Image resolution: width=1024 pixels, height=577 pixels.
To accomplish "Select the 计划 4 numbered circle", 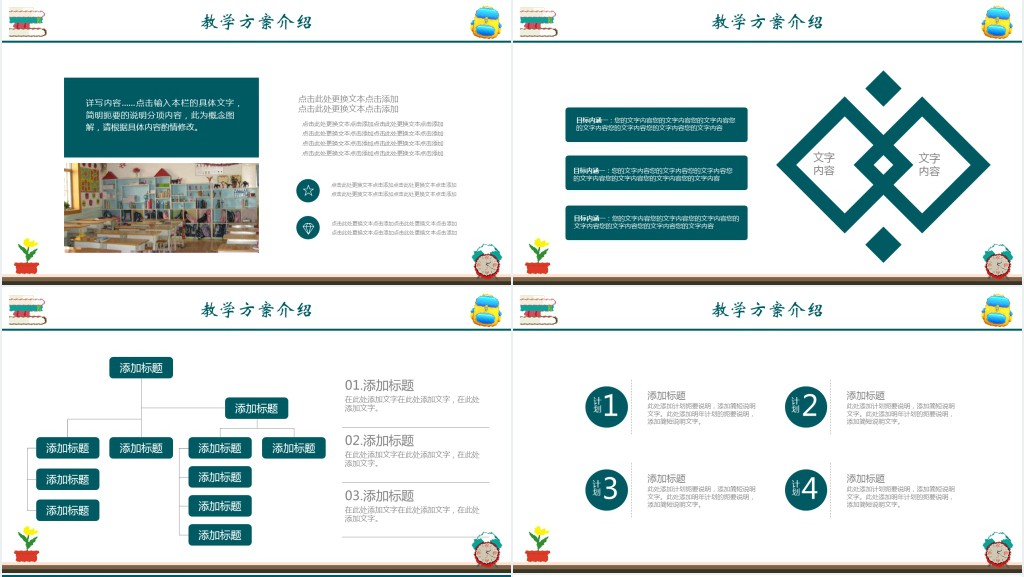I will pyautogui.click(x=806, y=489).
